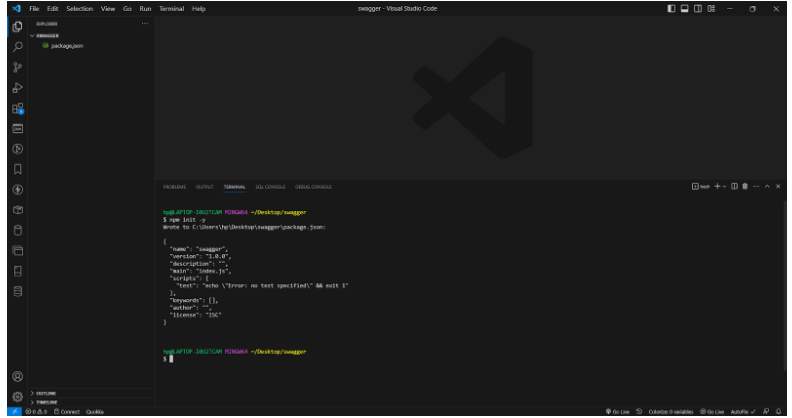Screen dimensions: 792x418
Task: Open the cube-shaped icon in activity bar
Action: (x=17, y=210)
